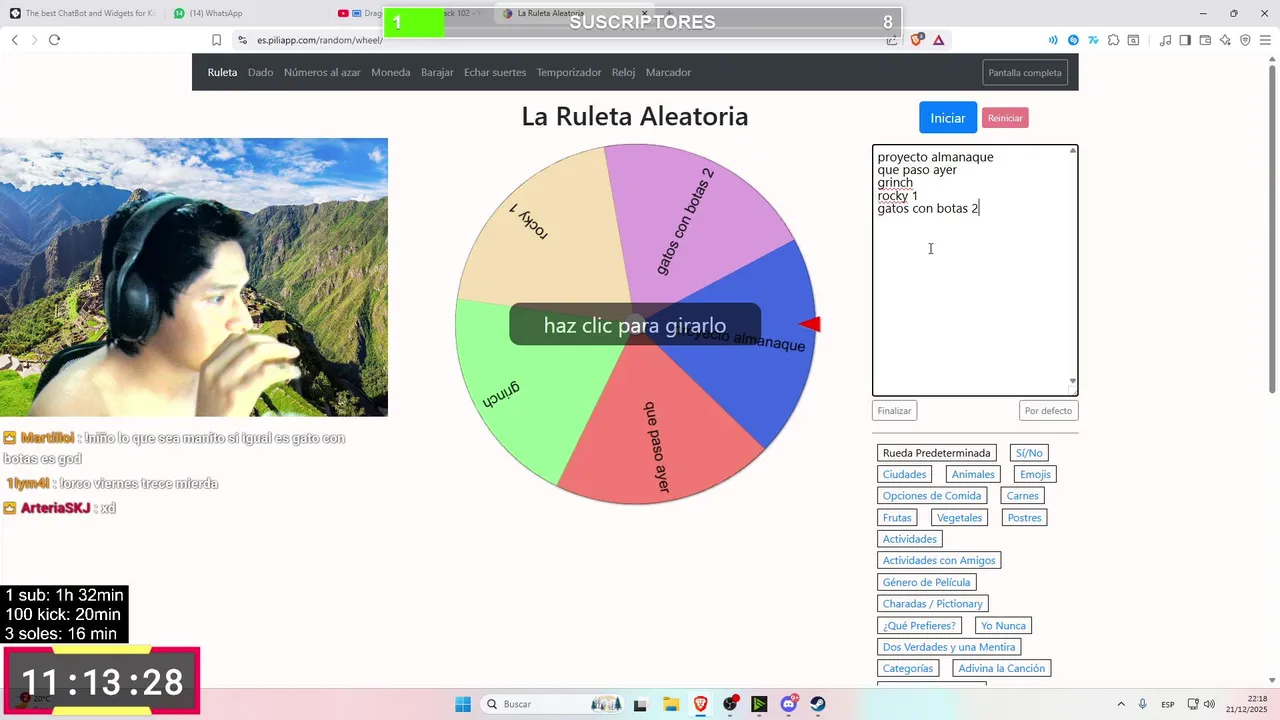
Task: Open Brave Shields lion icon
Action: (x=917, y=40)
